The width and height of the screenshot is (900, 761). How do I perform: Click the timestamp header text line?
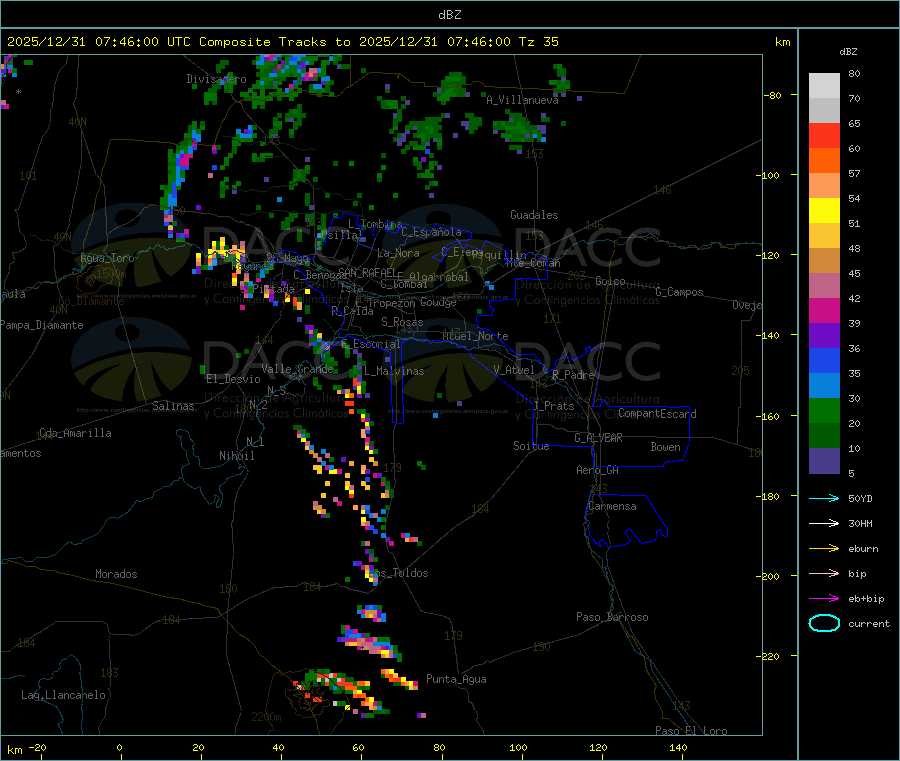coord(282,42)
